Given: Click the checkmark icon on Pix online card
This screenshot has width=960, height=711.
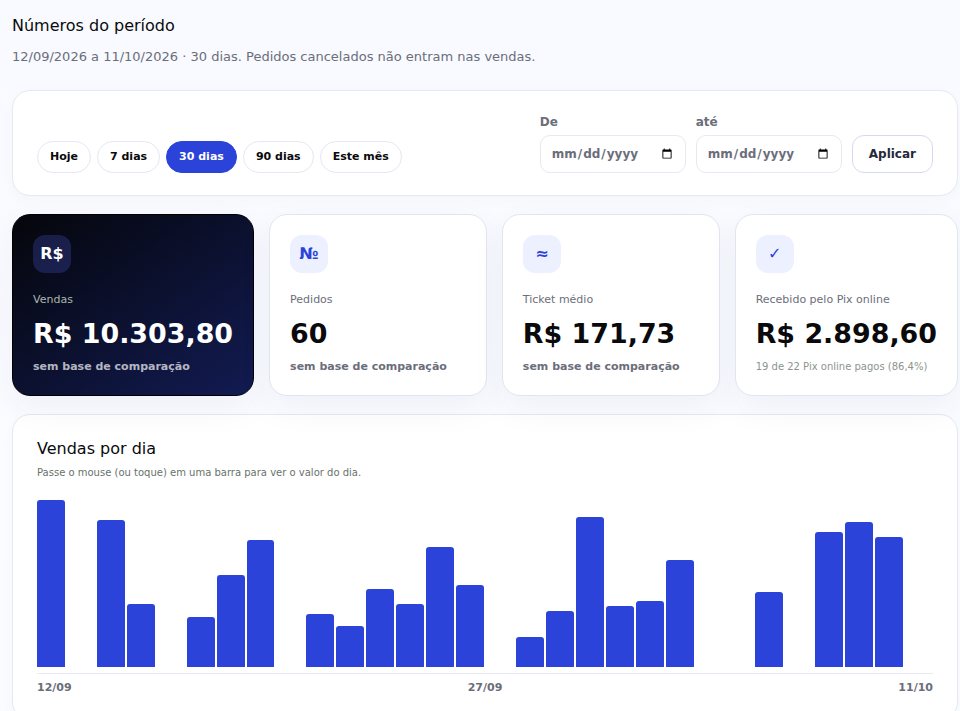Looking at the screenshot, I should [x=774, y=254].
